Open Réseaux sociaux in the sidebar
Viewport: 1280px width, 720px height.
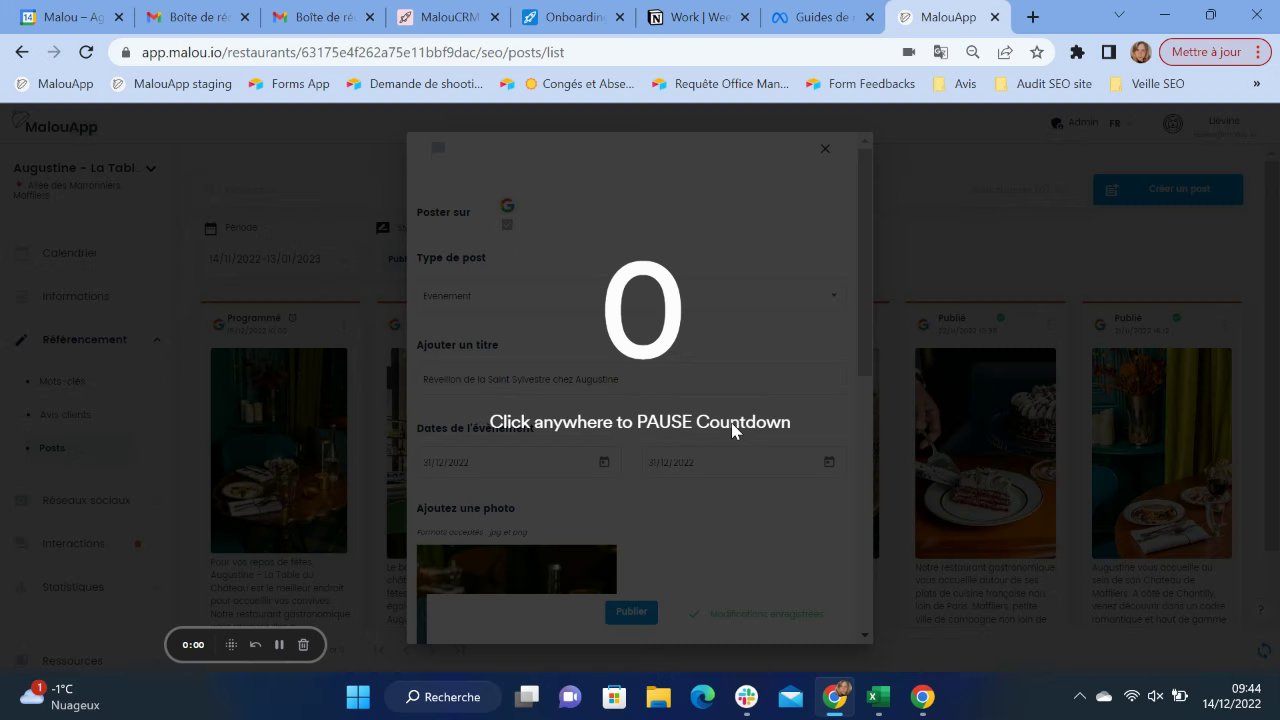[x=86, y=500]
